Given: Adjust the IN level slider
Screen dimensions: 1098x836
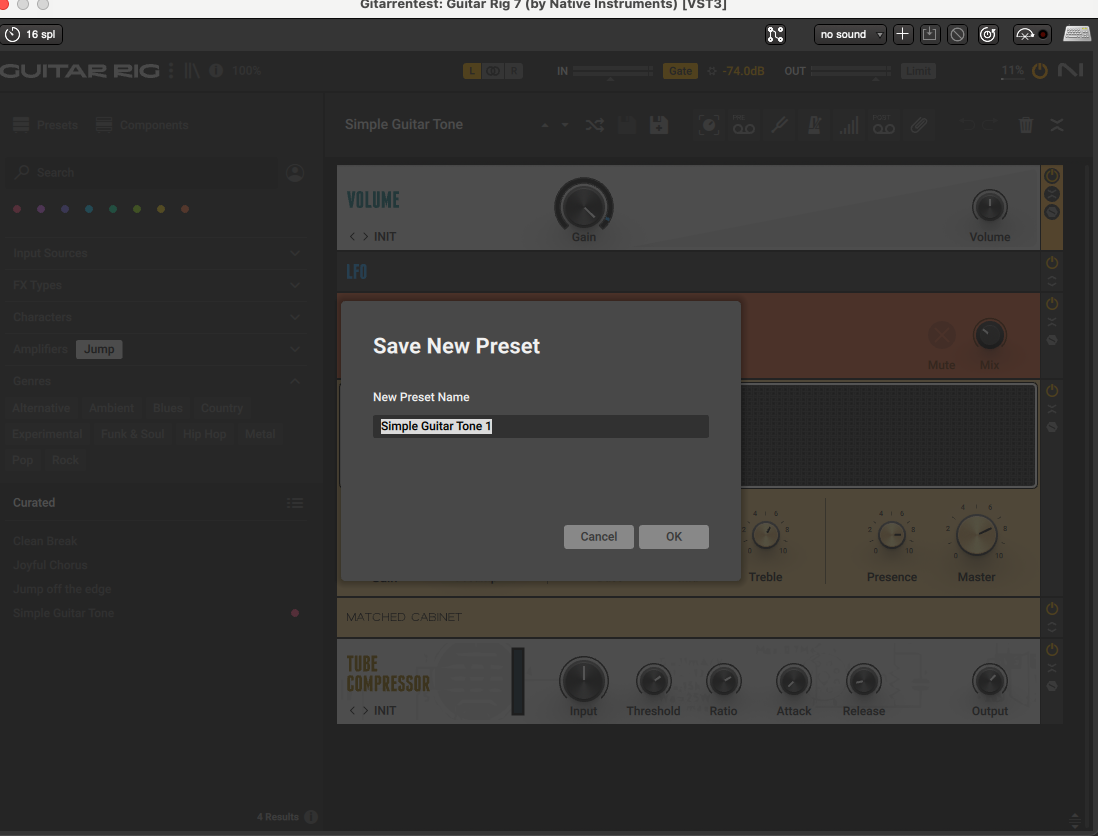Looking at the screenshot, I should [613, 71].
